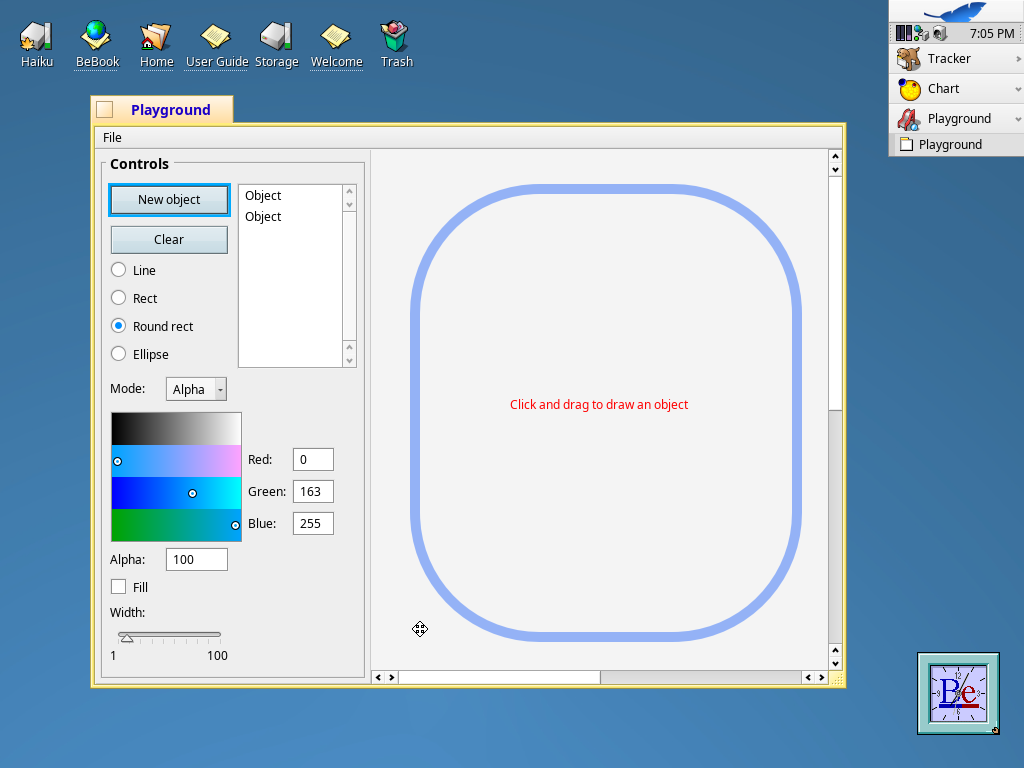
Task: Click the 7:05 PM clock in Deskbar
Action: tap(991, 33)
